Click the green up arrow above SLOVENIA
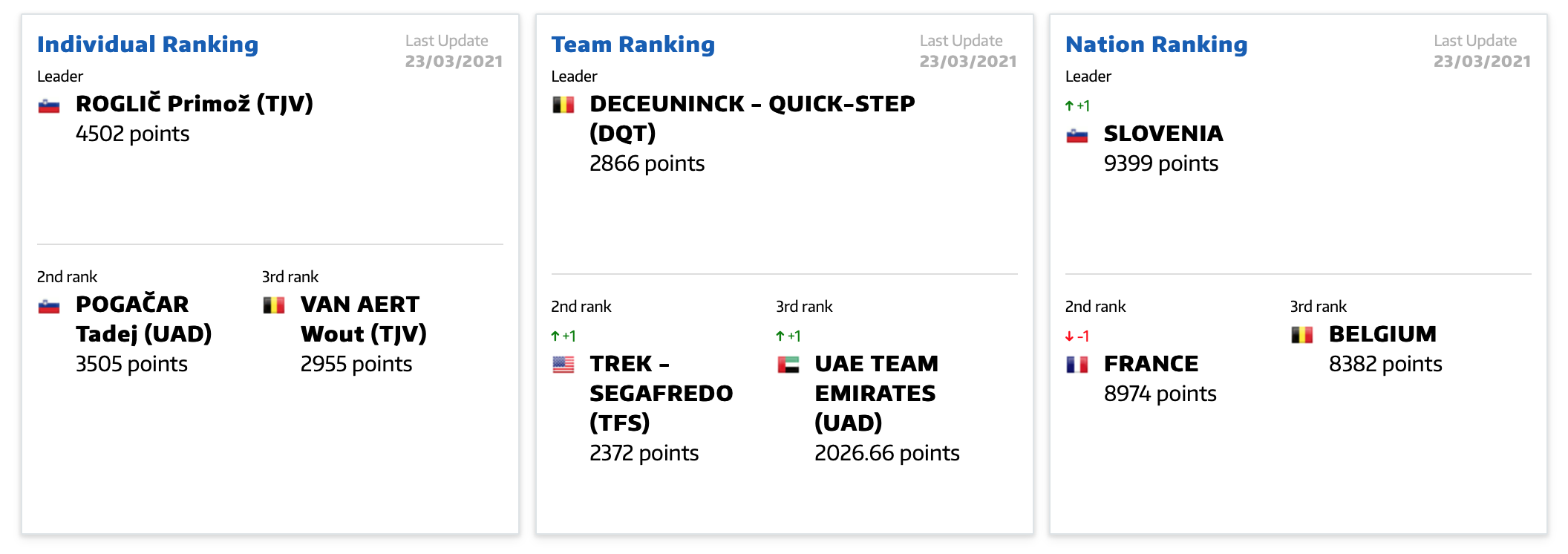Viewport: 1568px width, 554px height. pyautogui.click(x=1069, y=106)
